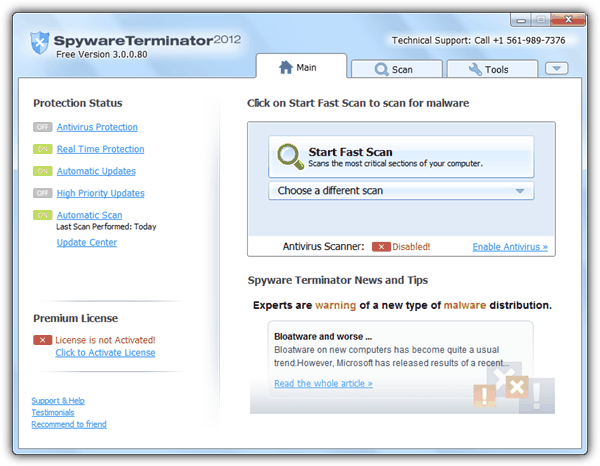Open Testimonials link
Image resolution: width=600 pixels, height=466 pixels.
click(53, 412)
